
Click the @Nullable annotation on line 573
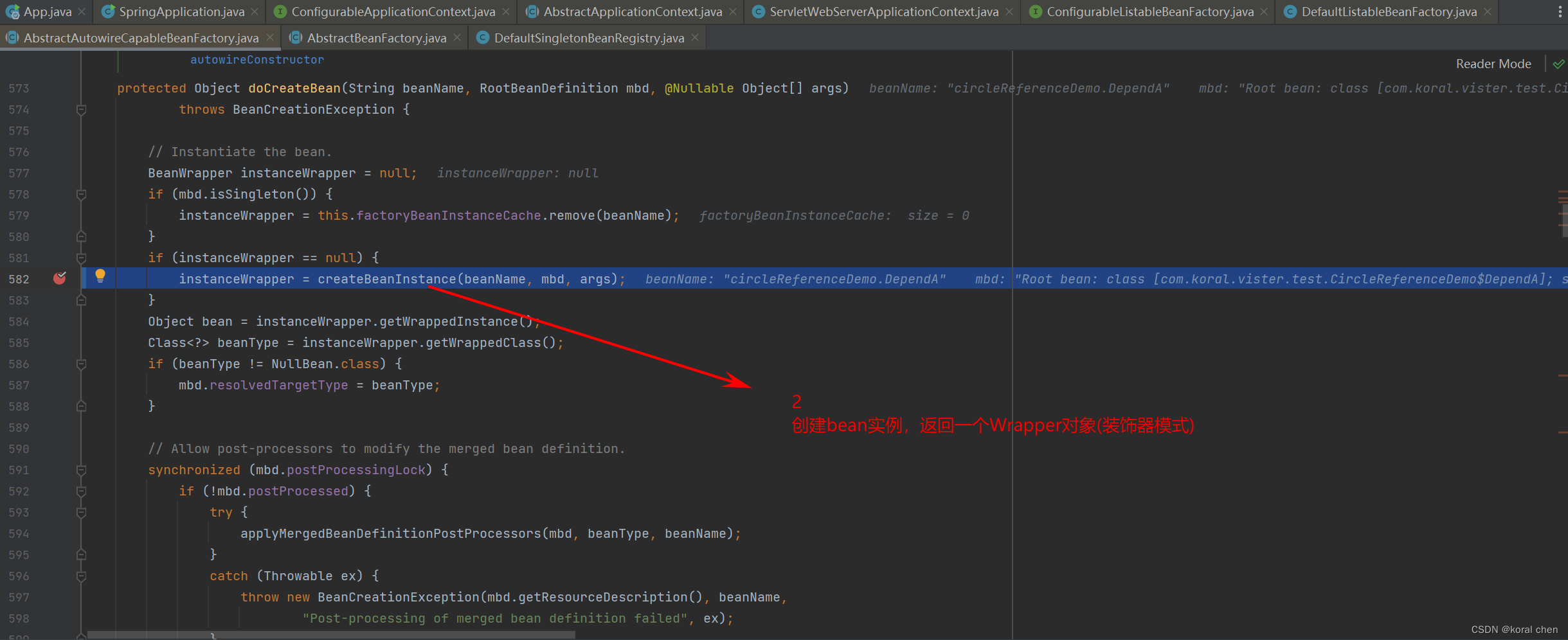699,88
